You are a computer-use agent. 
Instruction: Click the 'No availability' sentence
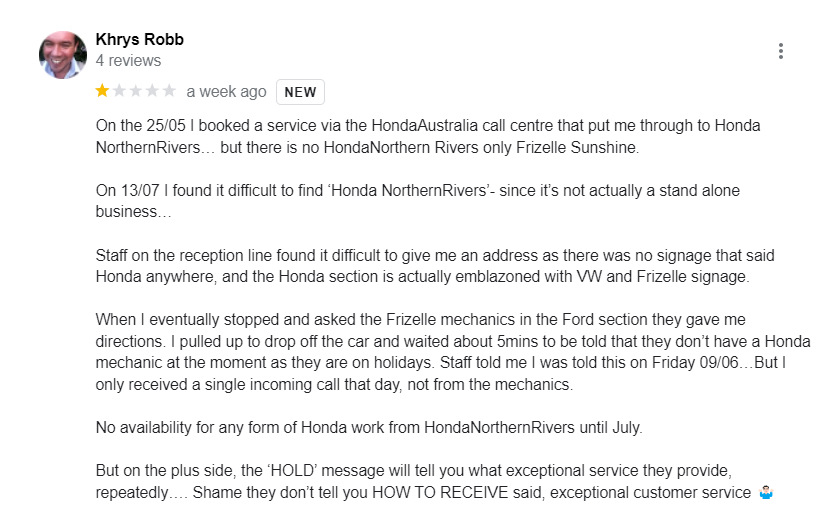[369, 427]
